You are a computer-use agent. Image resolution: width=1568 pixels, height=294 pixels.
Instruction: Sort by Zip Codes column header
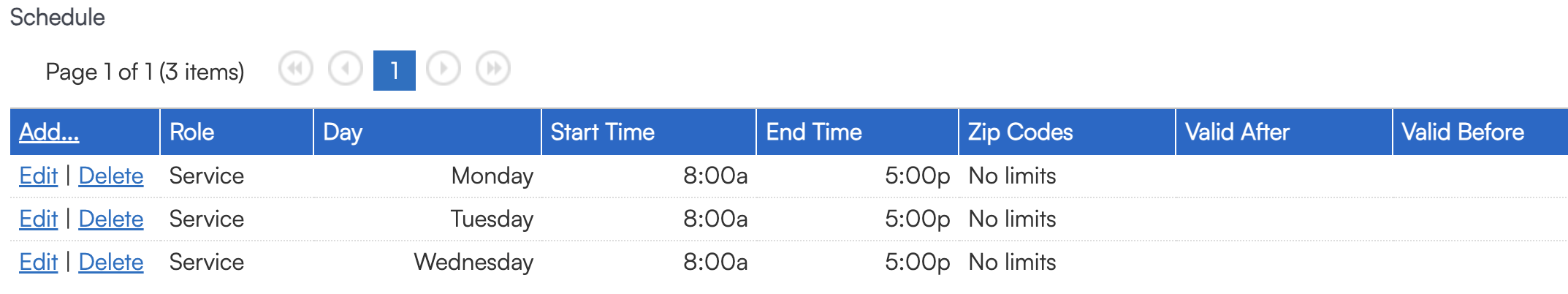click(x=1020, y=132)
